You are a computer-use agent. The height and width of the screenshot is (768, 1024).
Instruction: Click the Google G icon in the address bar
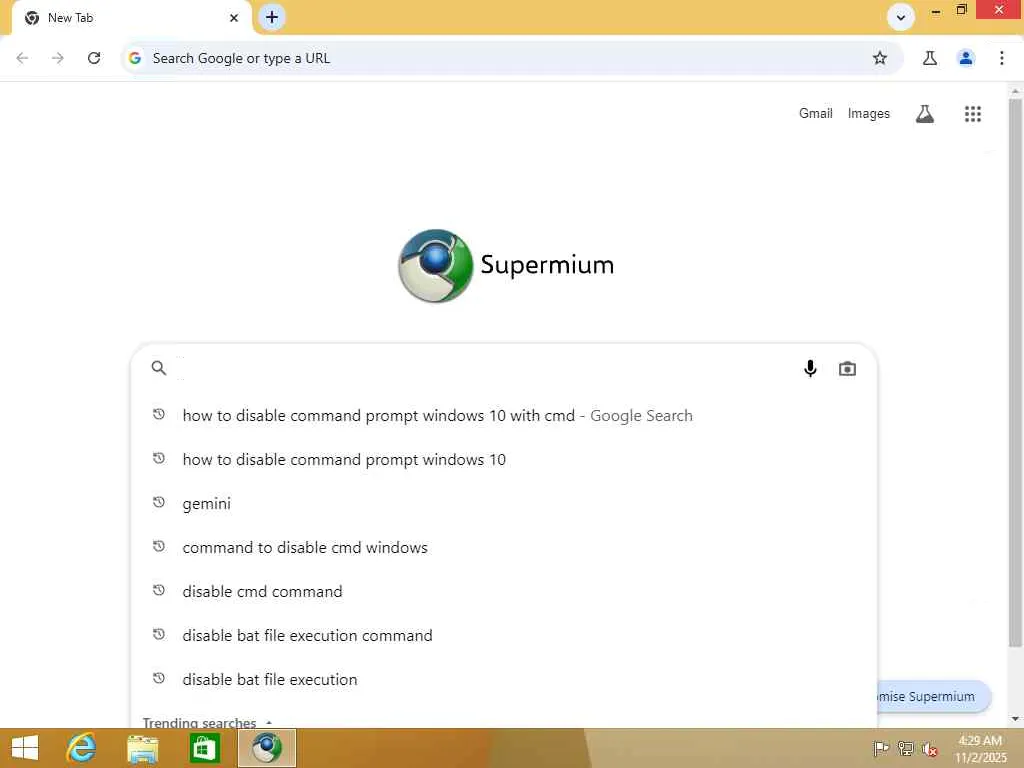[135, 58]
